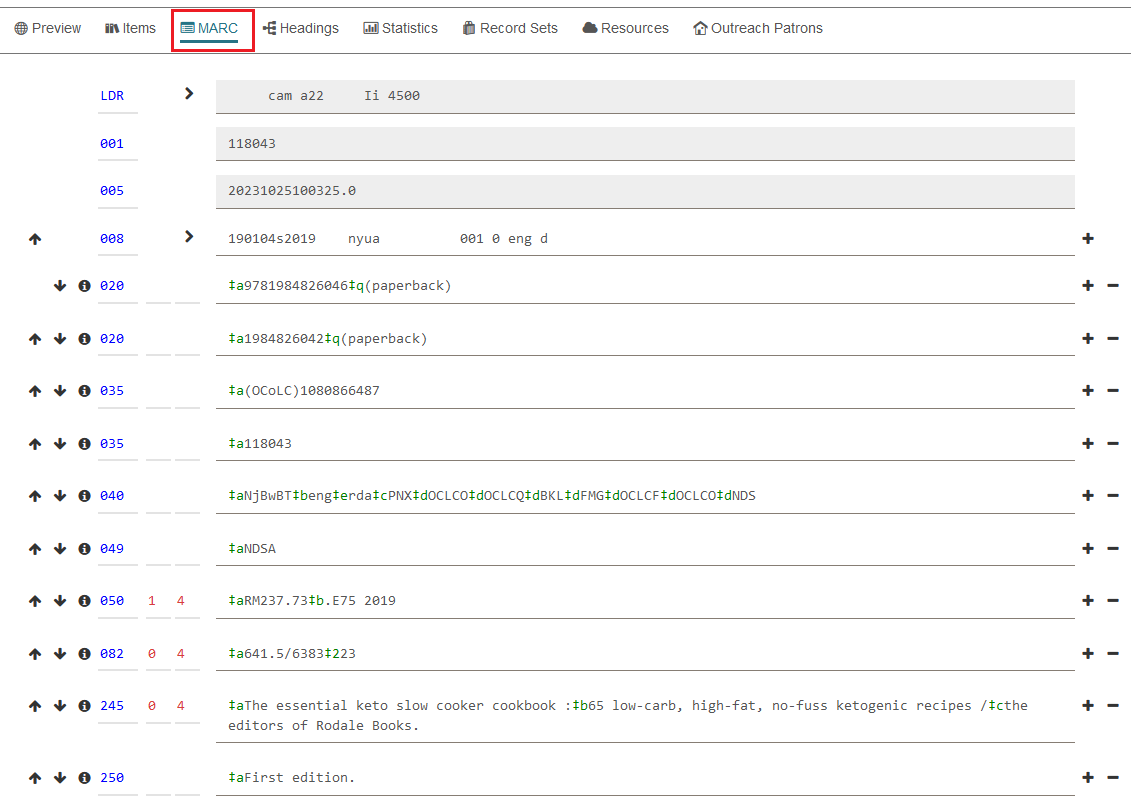
Task: Edit first indicator of field 245
Action: [x=158, y=706]
